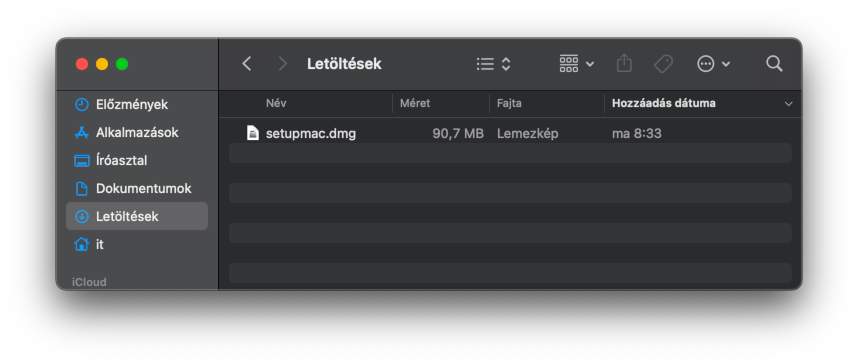Click the iCloud sidebar section header
Screen dimensions: 858x364
[89, 282]
